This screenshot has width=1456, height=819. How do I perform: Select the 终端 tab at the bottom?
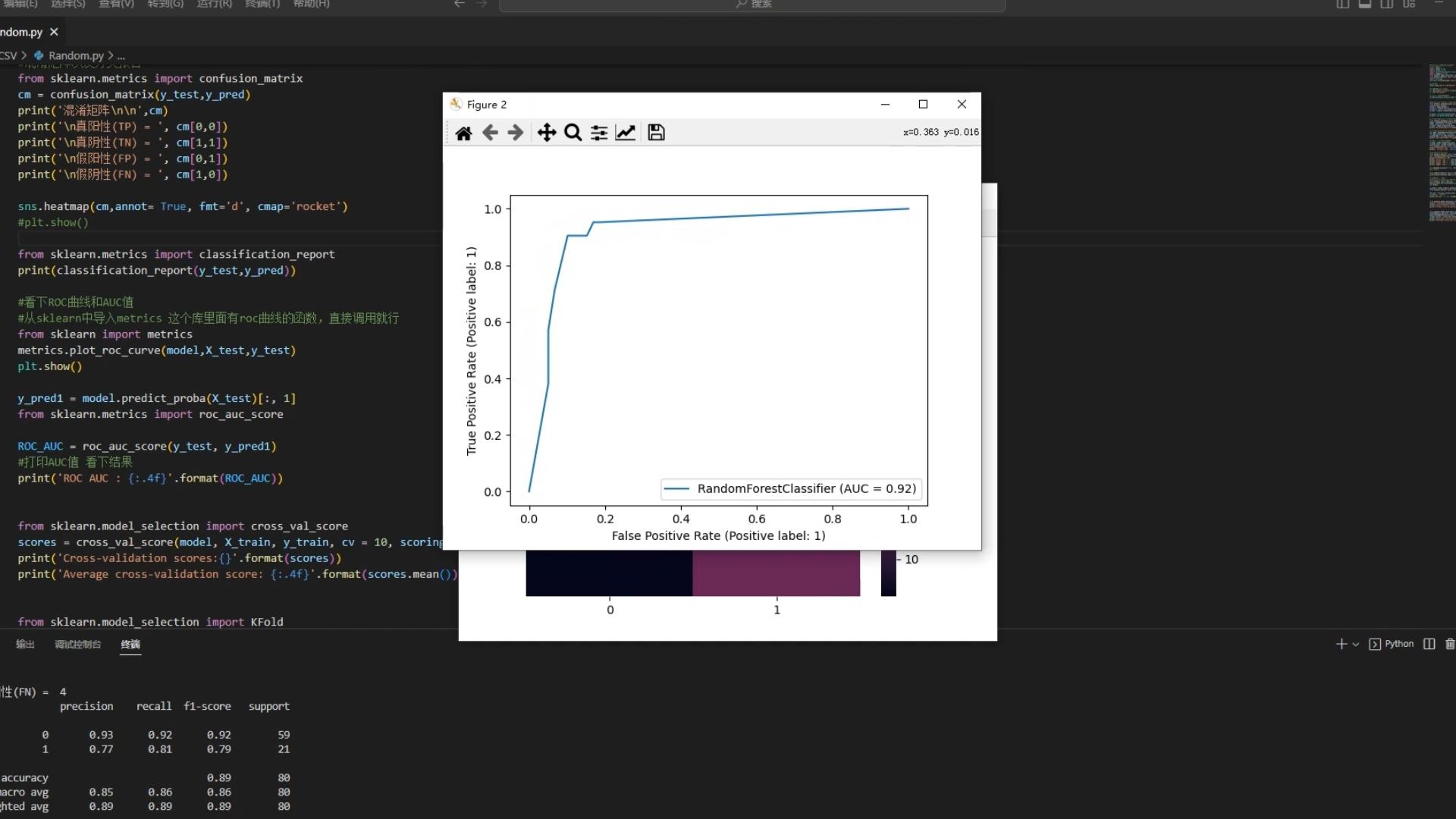pos(130,644)
